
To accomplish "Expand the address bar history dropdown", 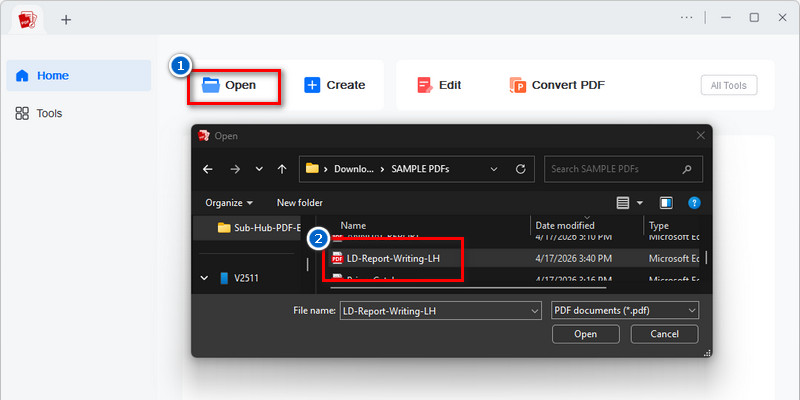I will pos(493,169).
